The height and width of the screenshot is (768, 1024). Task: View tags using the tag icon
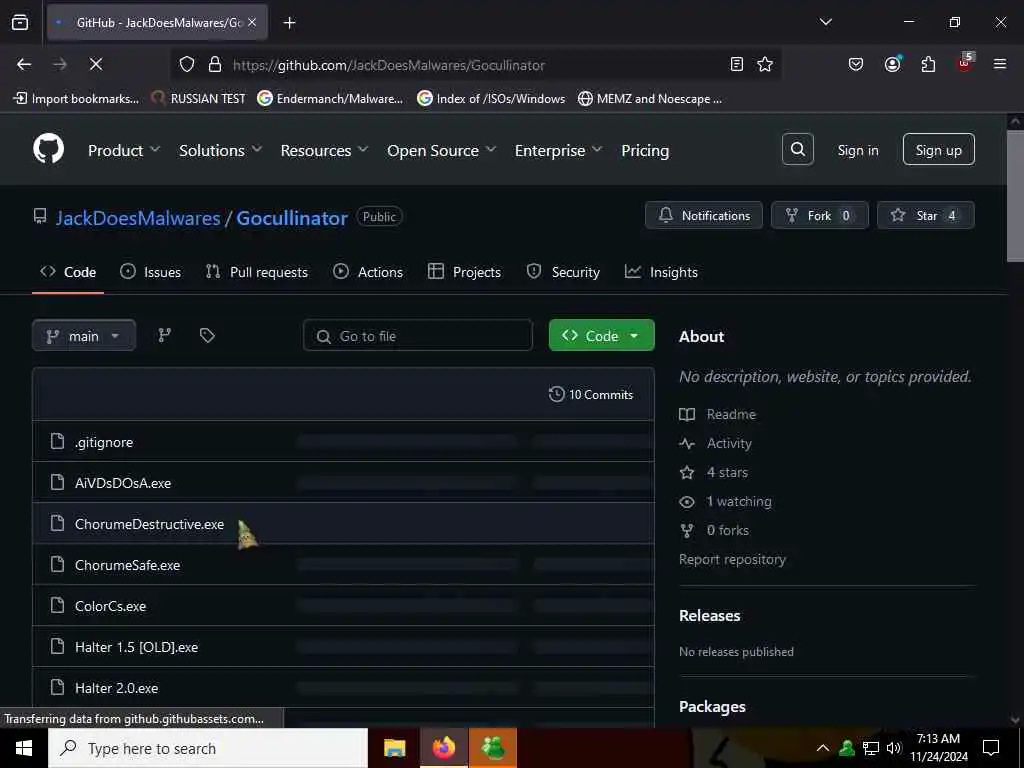point(207,336)
